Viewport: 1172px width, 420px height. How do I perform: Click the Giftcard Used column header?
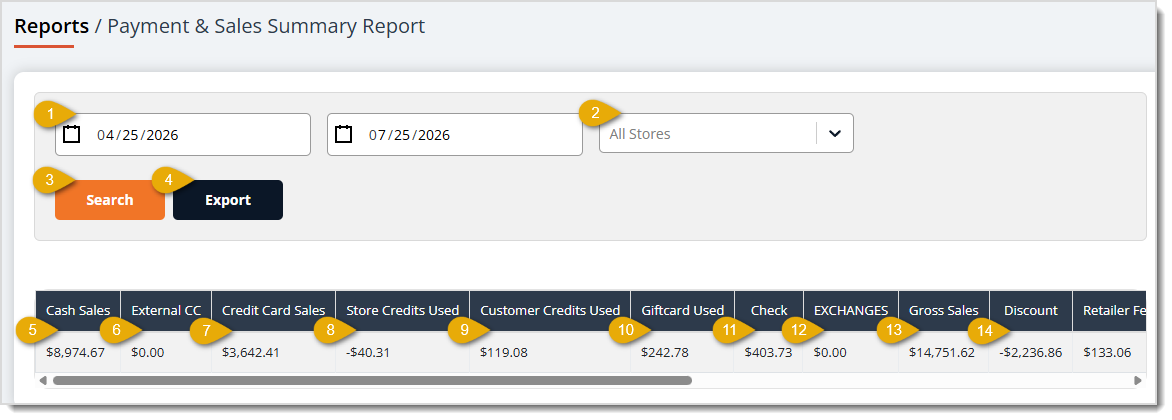point(682,310)
